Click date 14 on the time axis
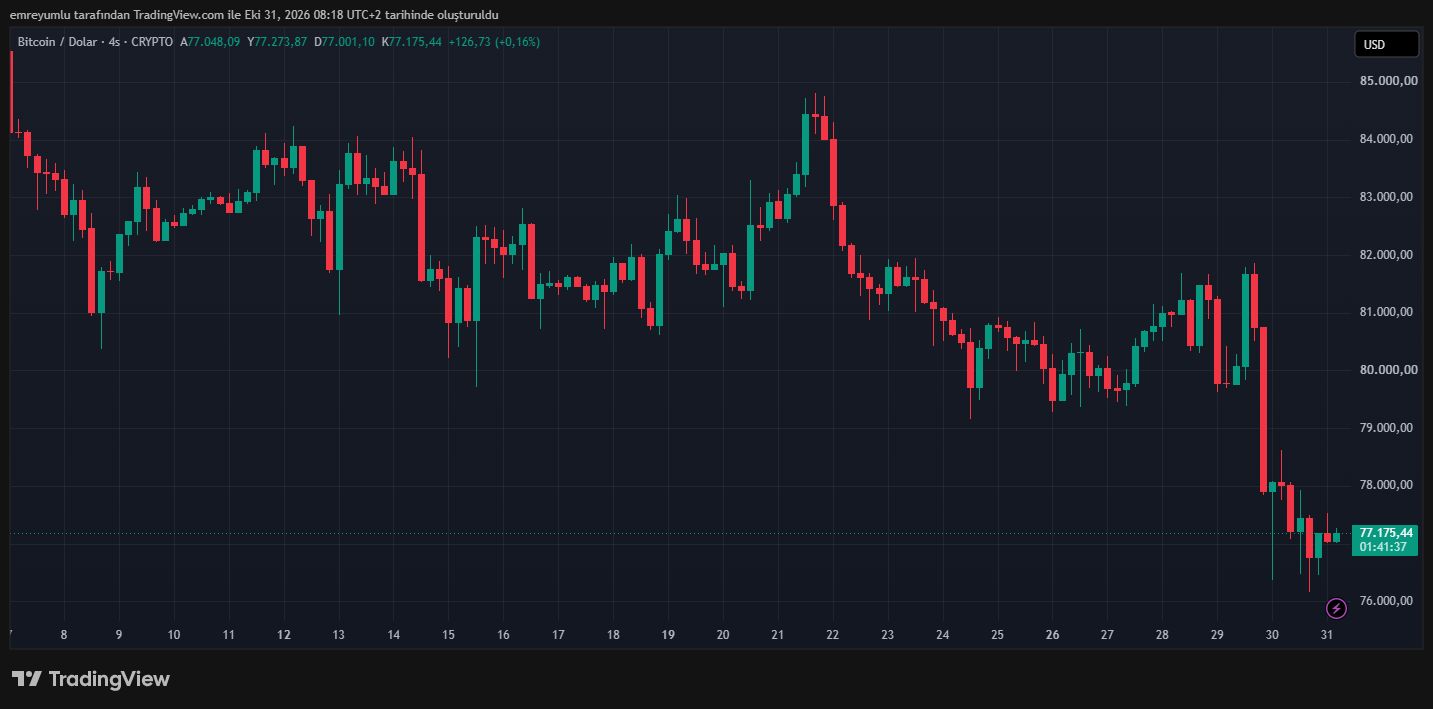The width and height of the screenshot is (1433, 709). (x=394, y=635)
